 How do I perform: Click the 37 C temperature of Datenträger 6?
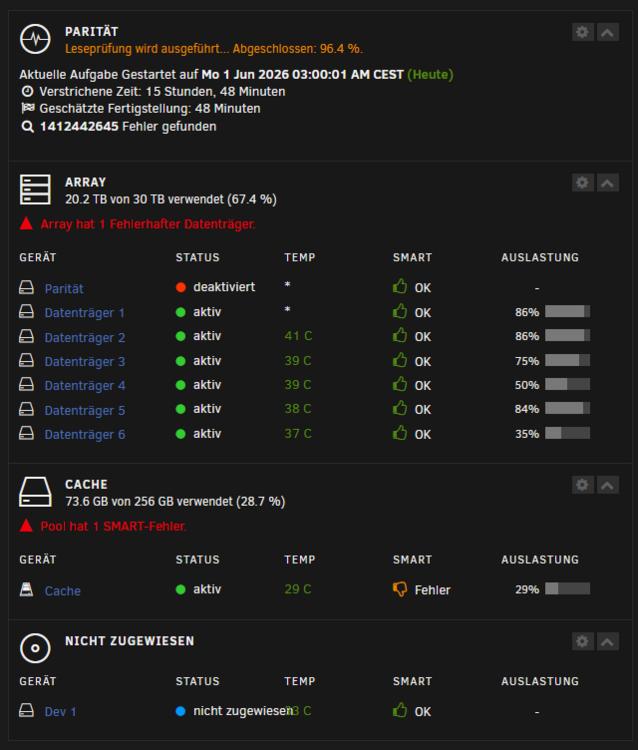298,433
